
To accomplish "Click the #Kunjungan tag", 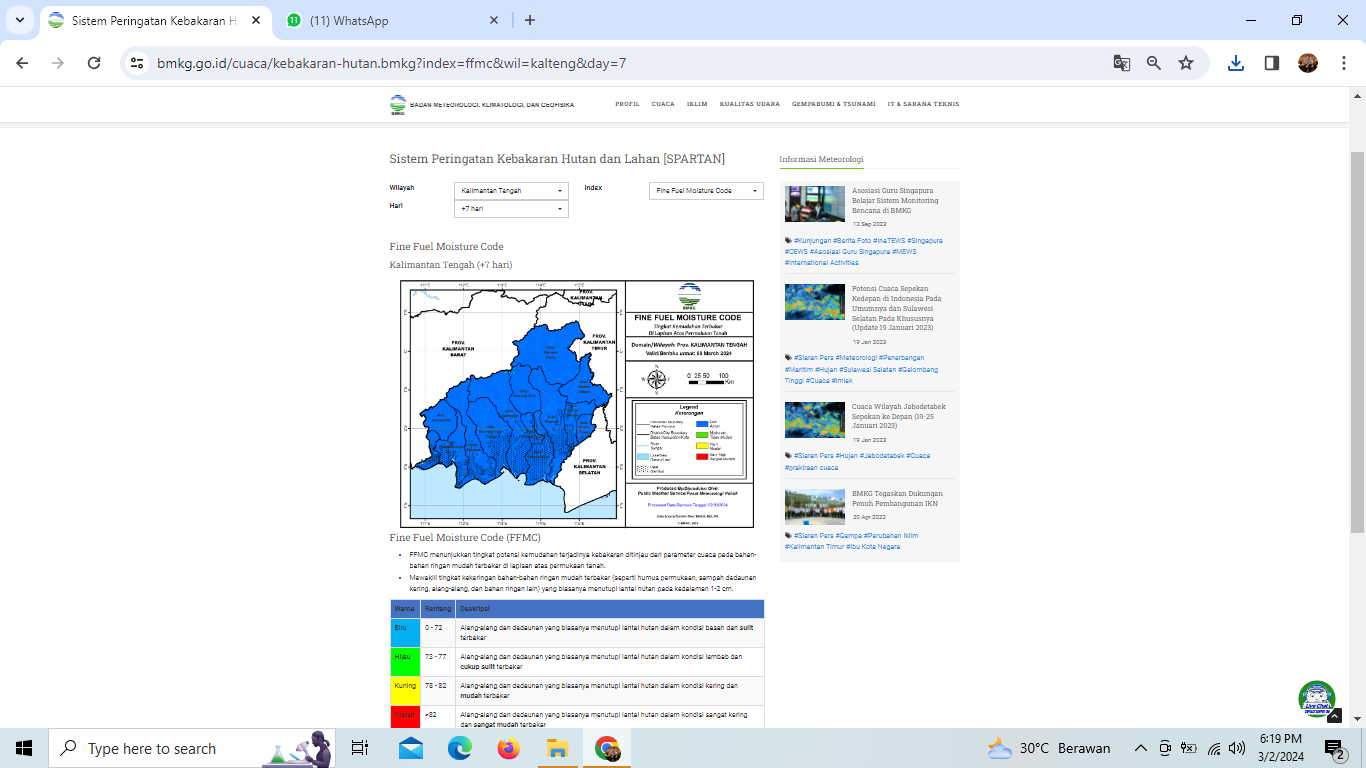I will tap(812, 240).
